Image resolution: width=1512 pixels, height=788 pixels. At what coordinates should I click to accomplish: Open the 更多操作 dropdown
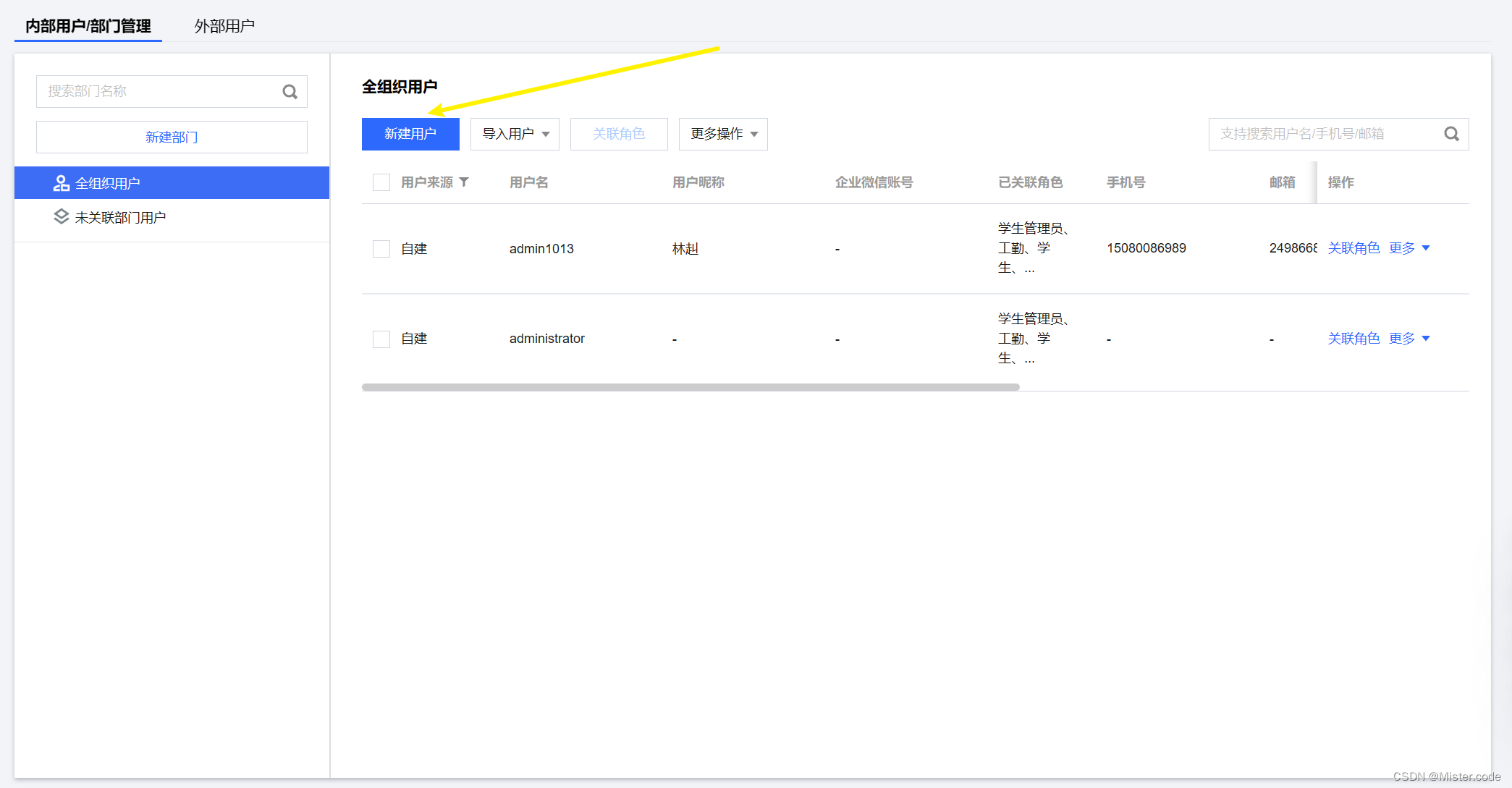[x=722, y=134]
